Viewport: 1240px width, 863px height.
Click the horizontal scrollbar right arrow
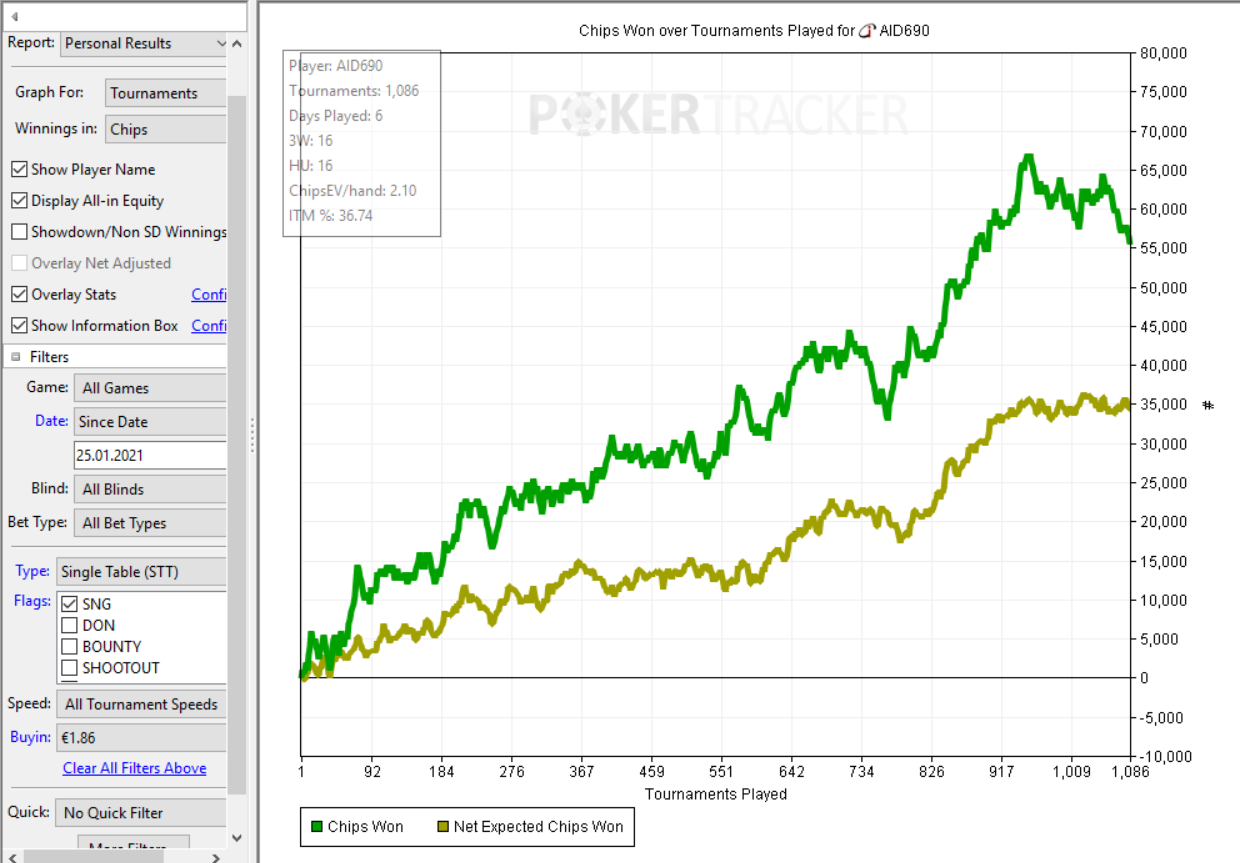(x=216, y=857)
